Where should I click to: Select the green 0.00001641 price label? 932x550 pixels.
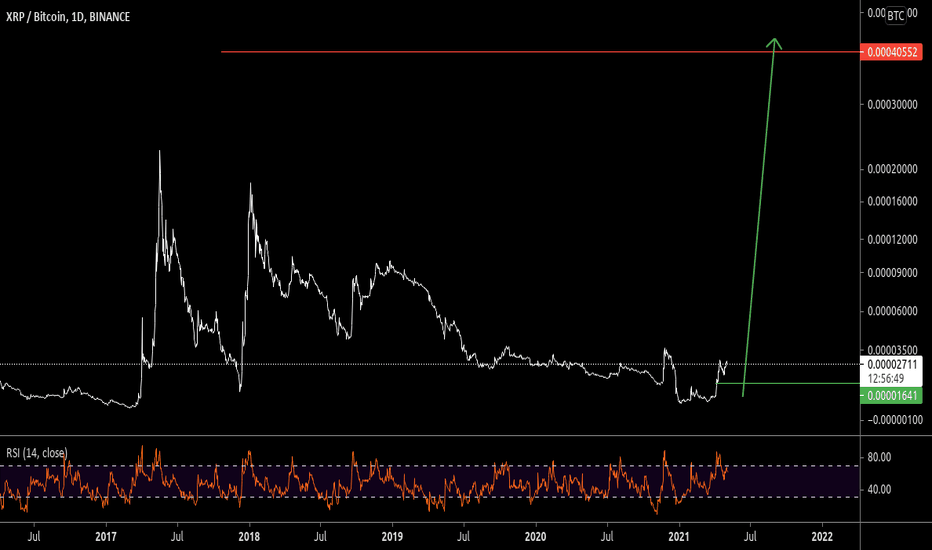point(891,395)
